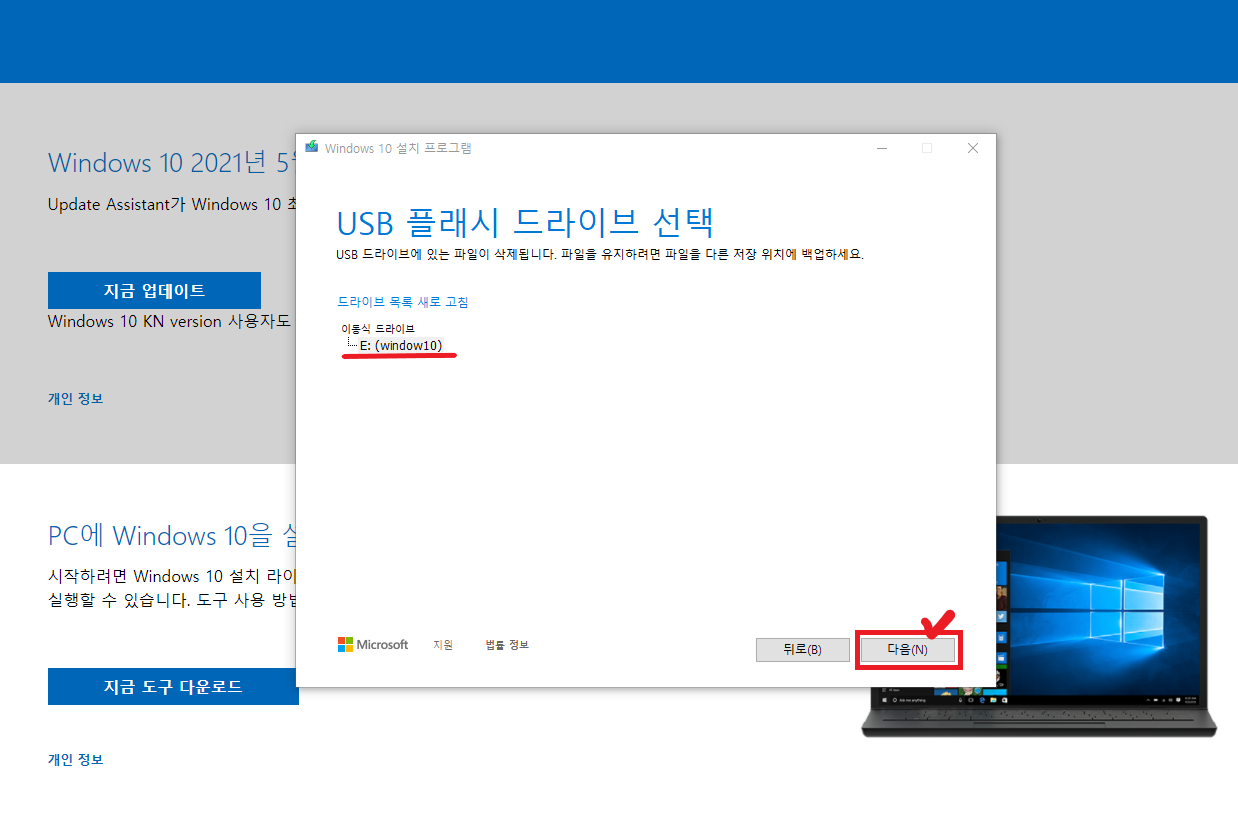Image resolution: width=1238 pixels, height=823 pixels.
Task: Click the USB 플래시 드라이브 선택 heading
Action: (526, 223)
